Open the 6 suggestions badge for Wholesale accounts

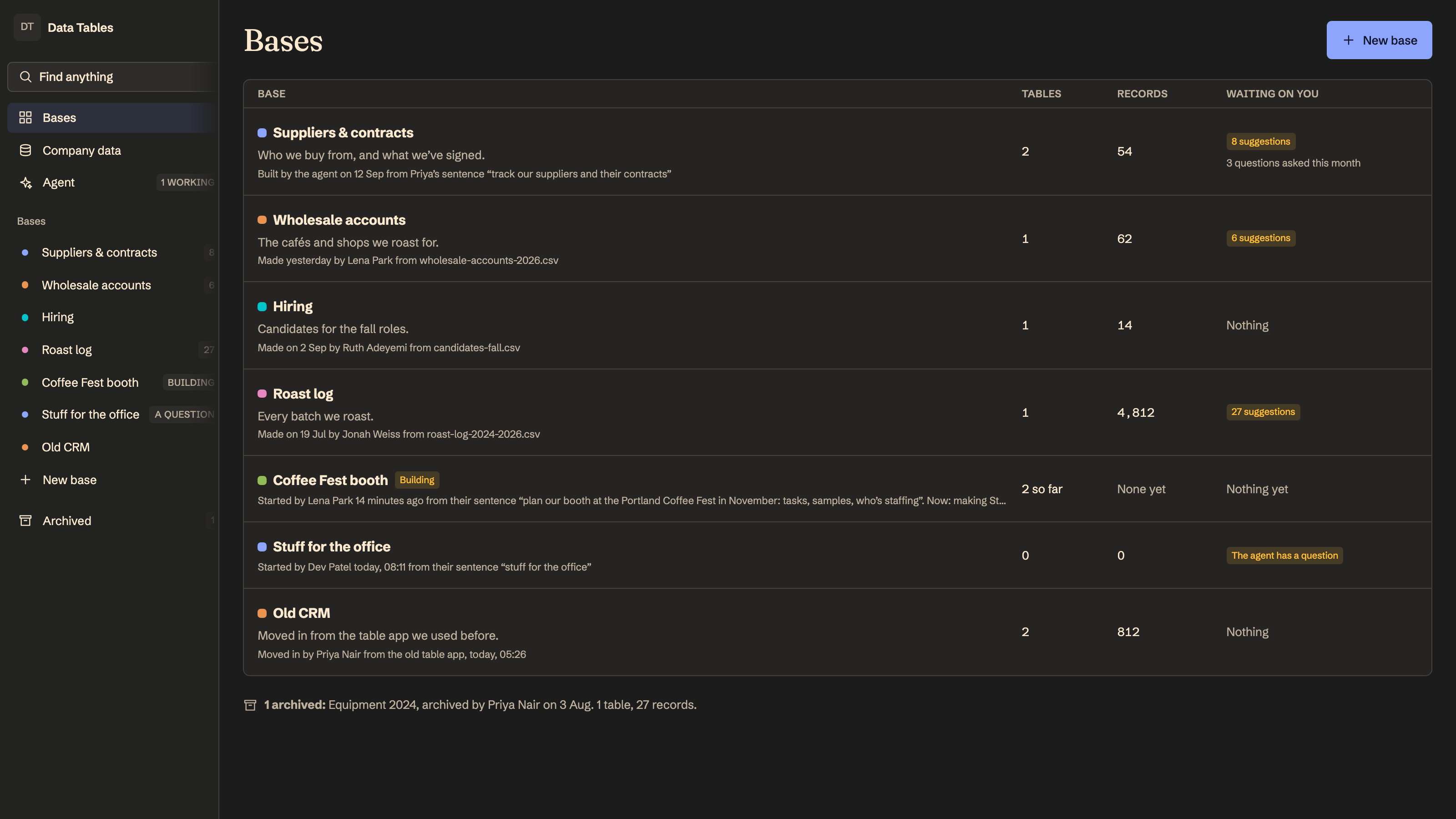click(x=1260, y=238)
